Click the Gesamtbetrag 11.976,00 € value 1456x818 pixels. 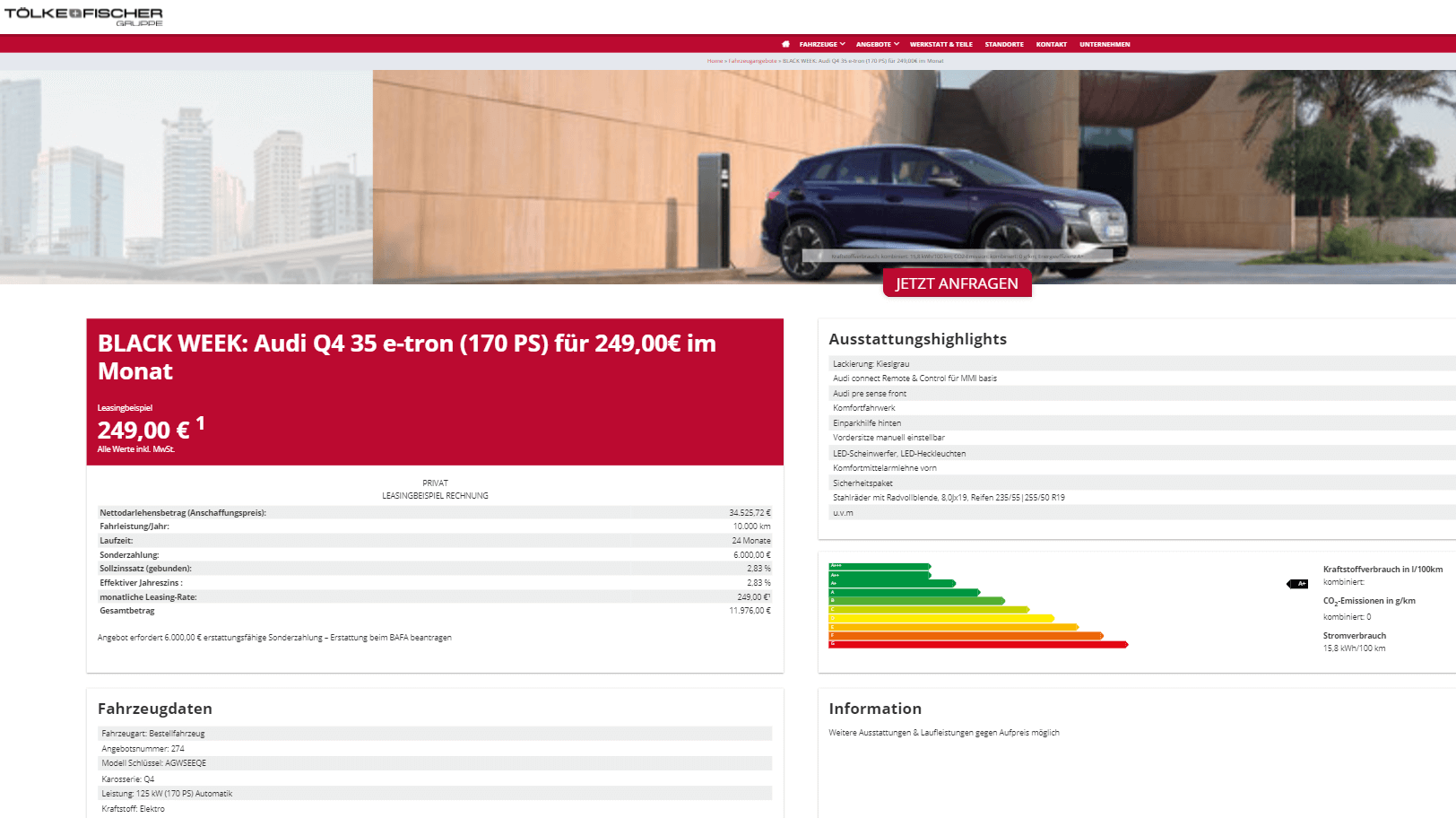pos(750,611)
